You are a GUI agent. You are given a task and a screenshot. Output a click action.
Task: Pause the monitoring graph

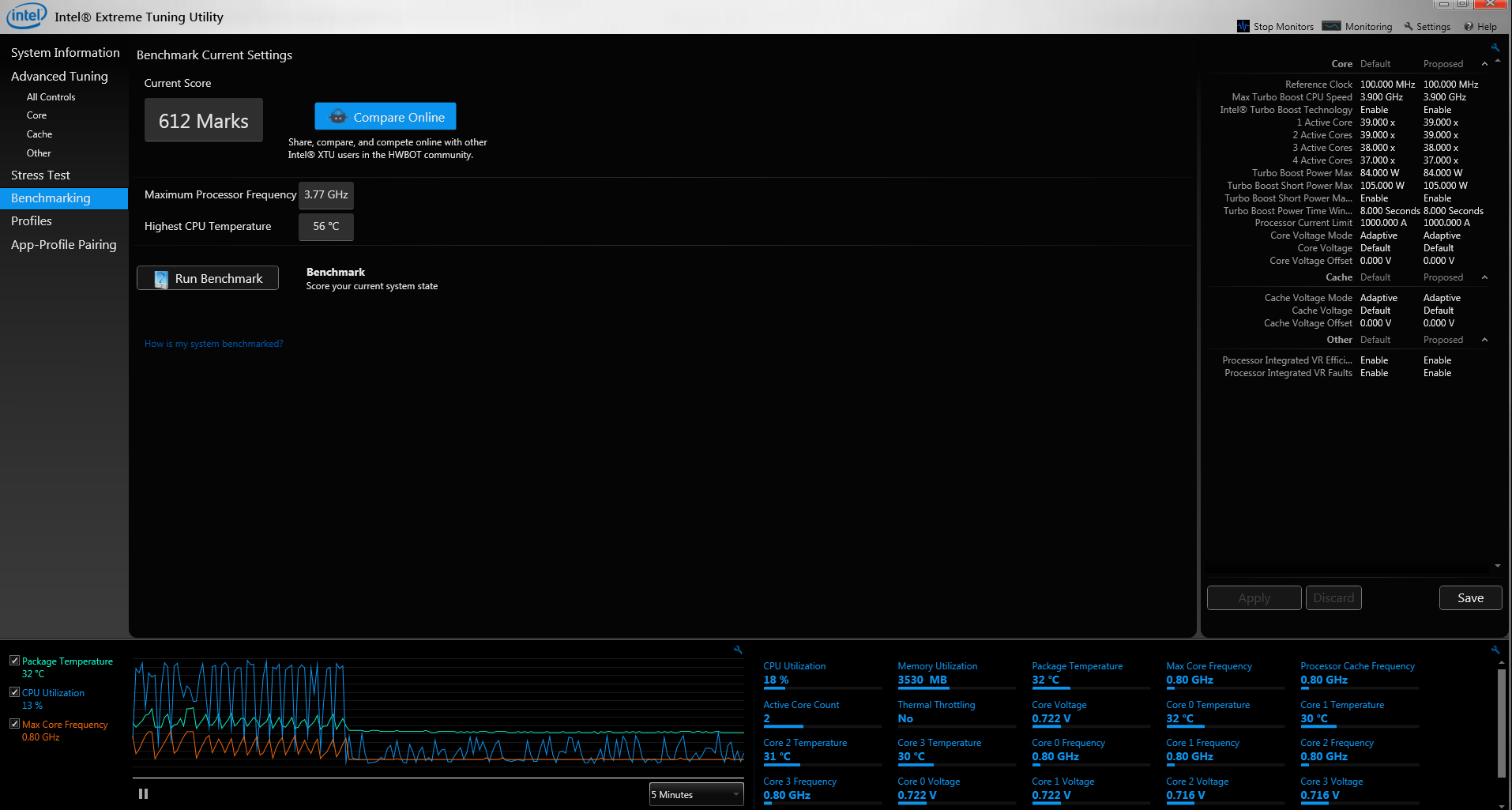(x=143, y=793)
